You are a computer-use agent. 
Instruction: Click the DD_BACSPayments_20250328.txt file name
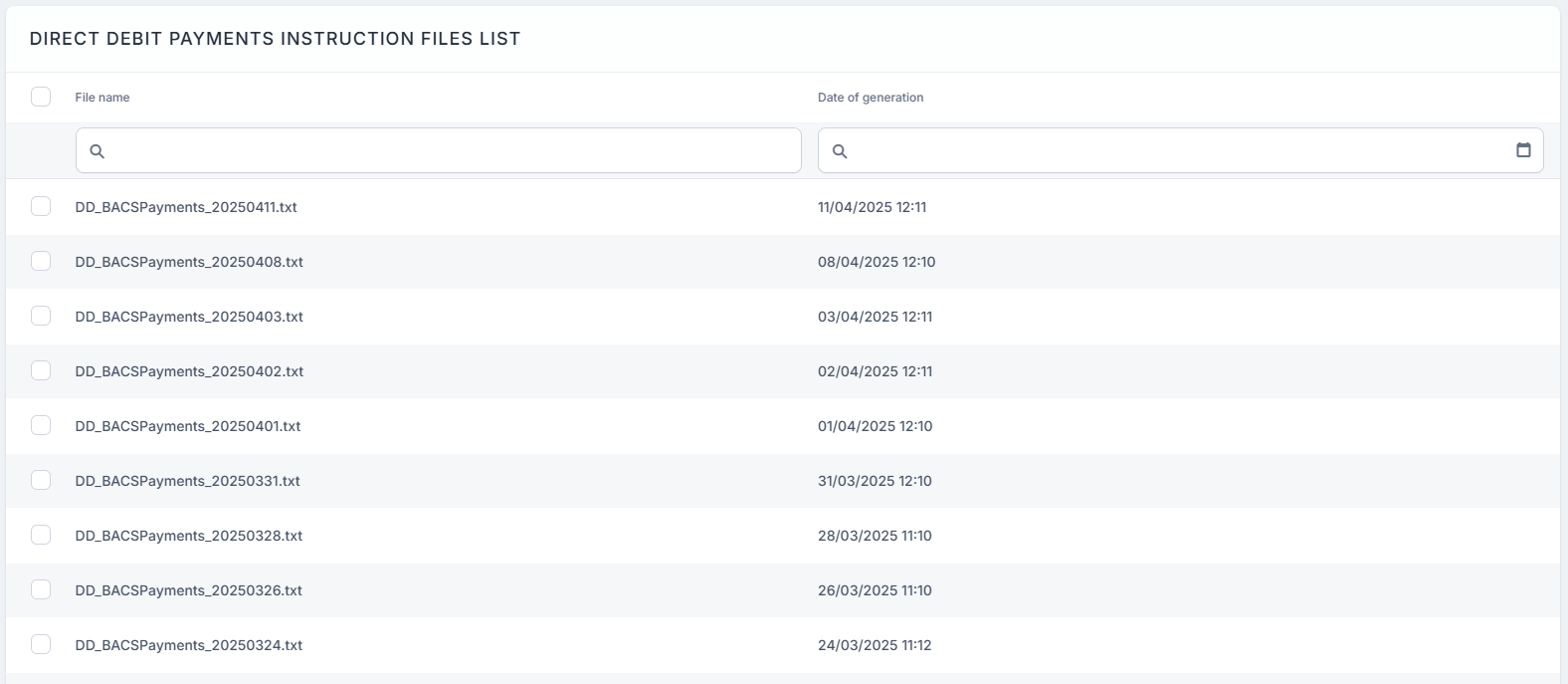189,536
